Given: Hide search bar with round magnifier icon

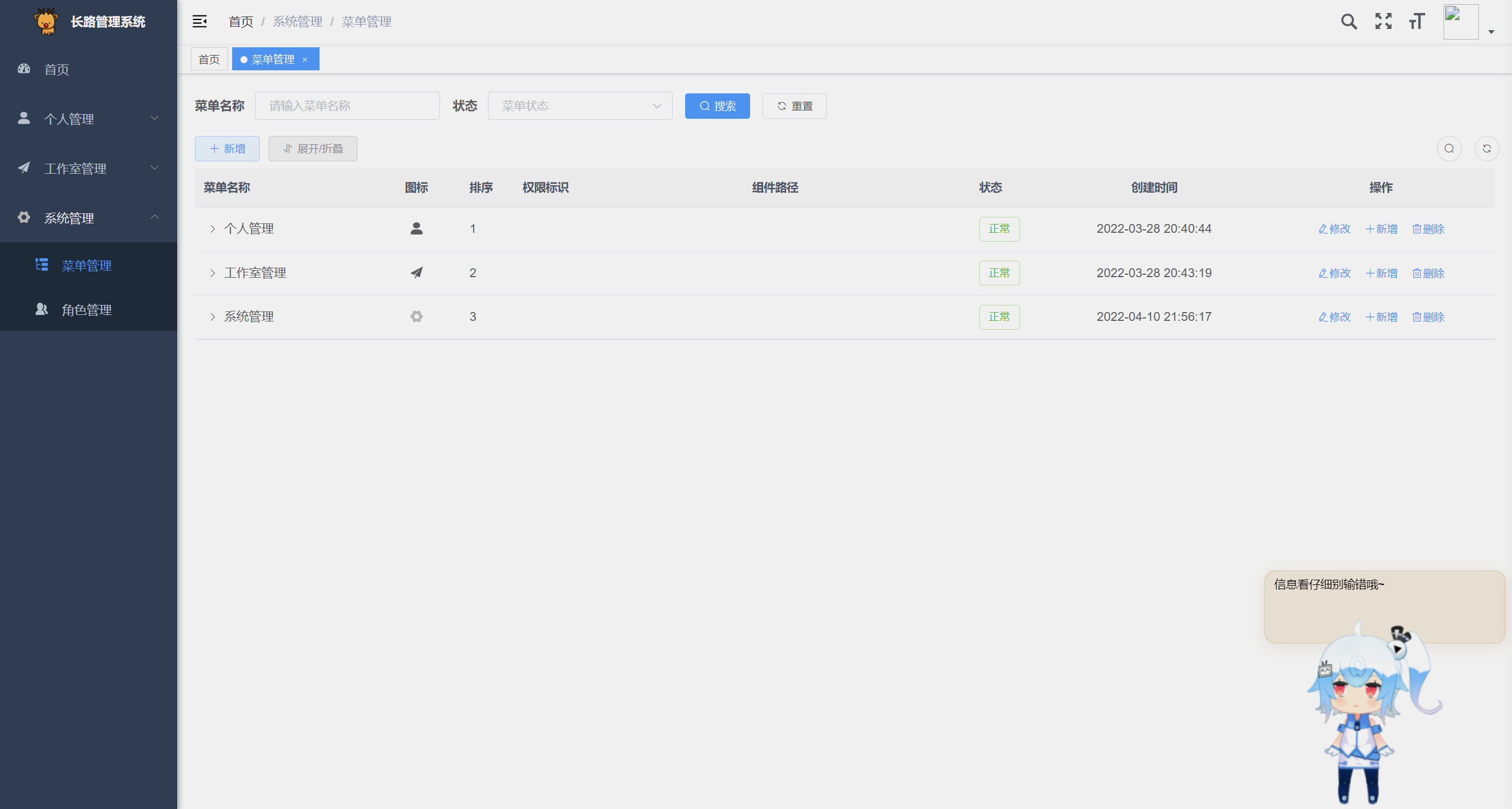Looking at the screenshot, I should click(1449, 148).
